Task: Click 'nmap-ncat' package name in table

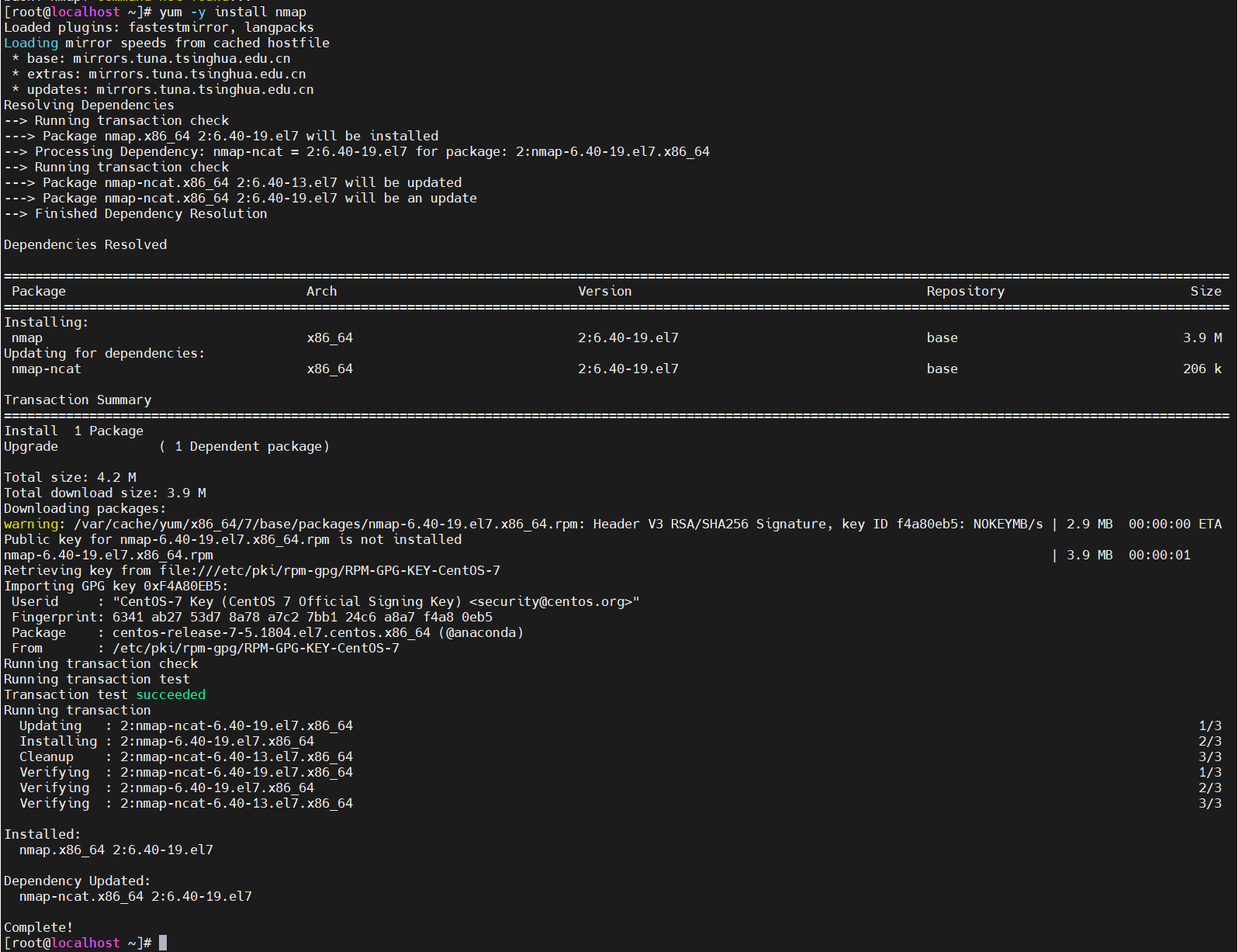Action: (x=47, y=369)
